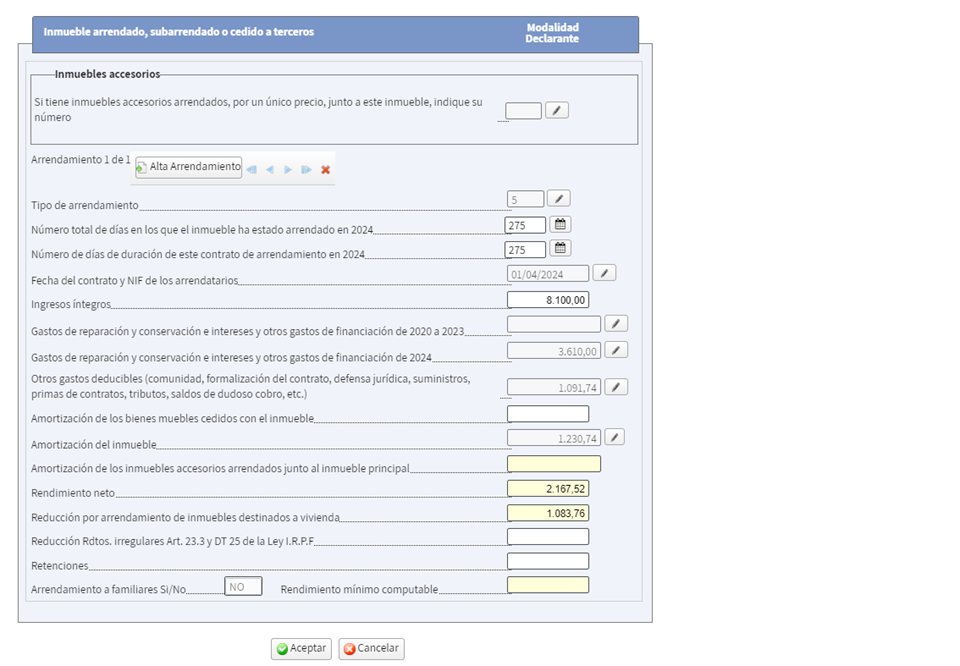Edit Amortización del inmueble pencil icon
The width and height of the screenshot is (960, 666).
pyautogui.click(x=615, y=437)
